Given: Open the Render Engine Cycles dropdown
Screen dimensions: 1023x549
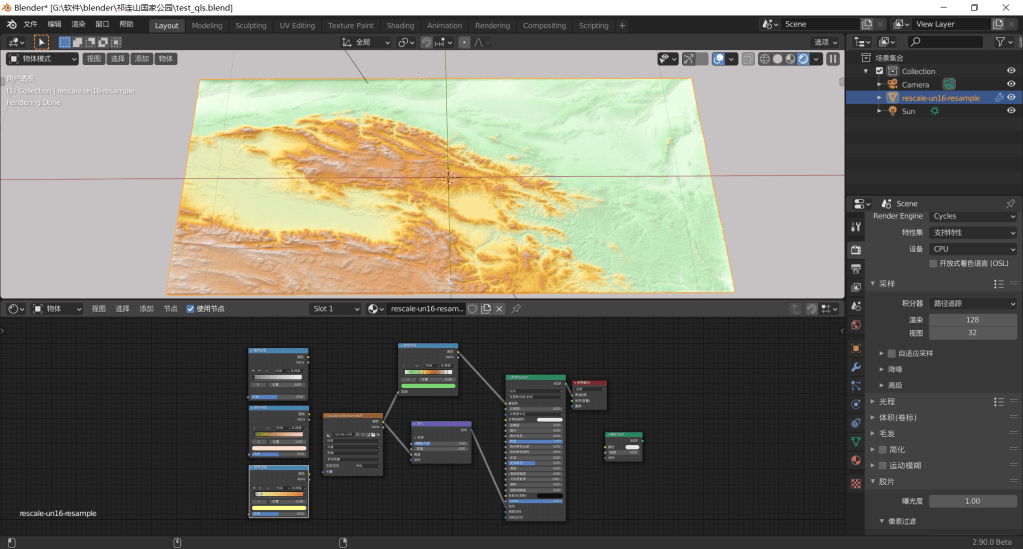Looking at the screenshot, I should click(973, 216).
